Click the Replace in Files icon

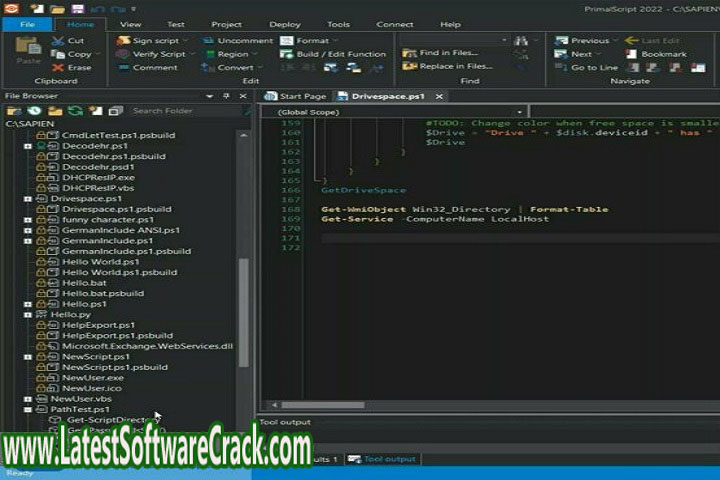(409, 66)
